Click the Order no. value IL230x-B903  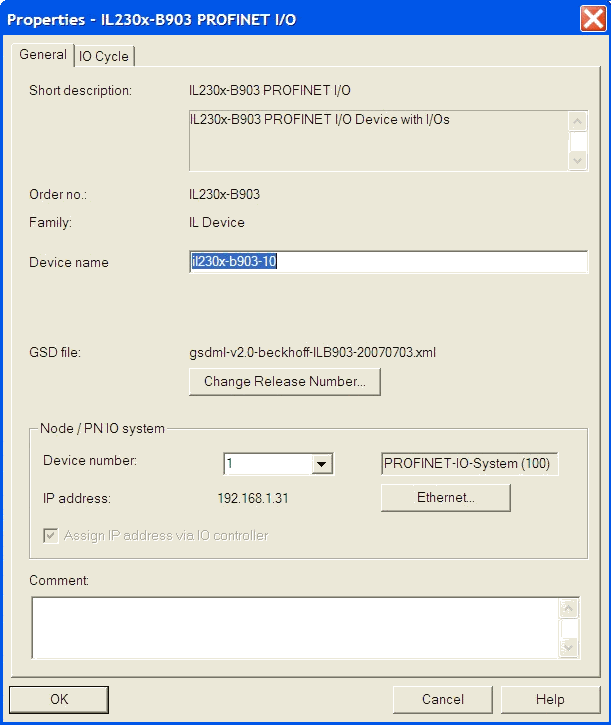[224, 194]
